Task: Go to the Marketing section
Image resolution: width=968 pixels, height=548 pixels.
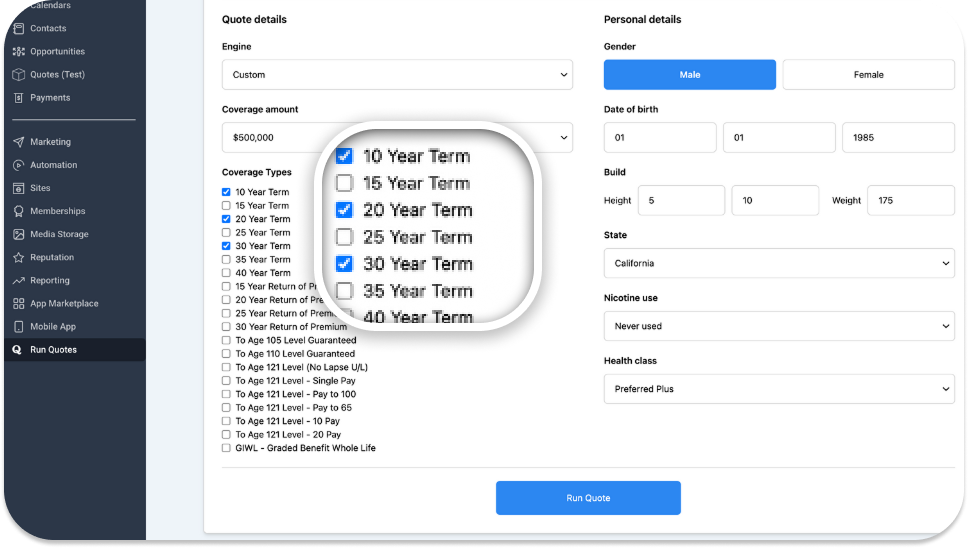Action: [74, 142]
